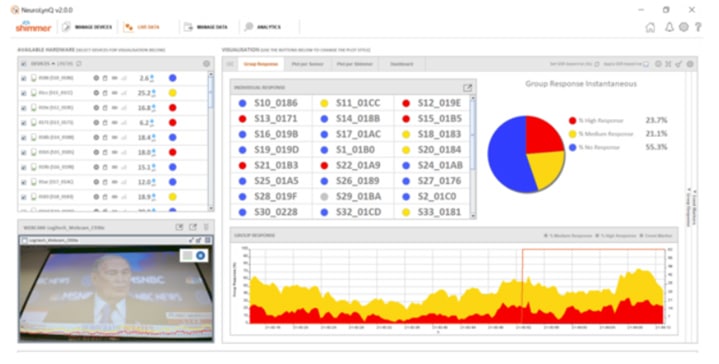Click the red % High Response legend swatch
The width and height of the screenshot is (719, 364).
(x=572, y=121)
